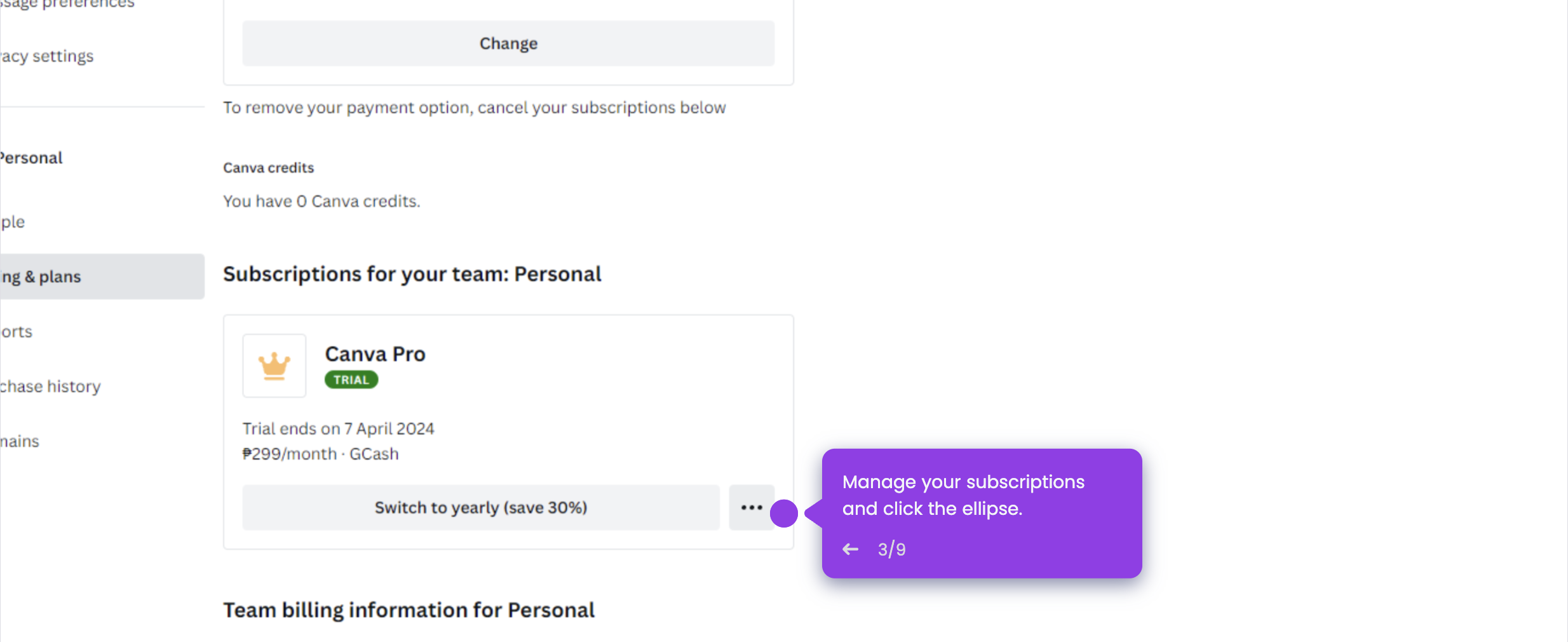Click the green TRIAL badge
This screenshot has height=642, width=1568.
(351, 379)
